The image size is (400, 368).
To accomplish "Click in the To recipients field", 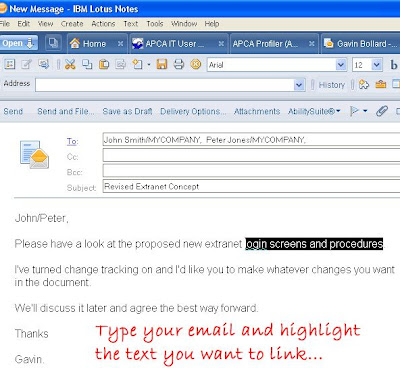I will (x=251, y=140).
